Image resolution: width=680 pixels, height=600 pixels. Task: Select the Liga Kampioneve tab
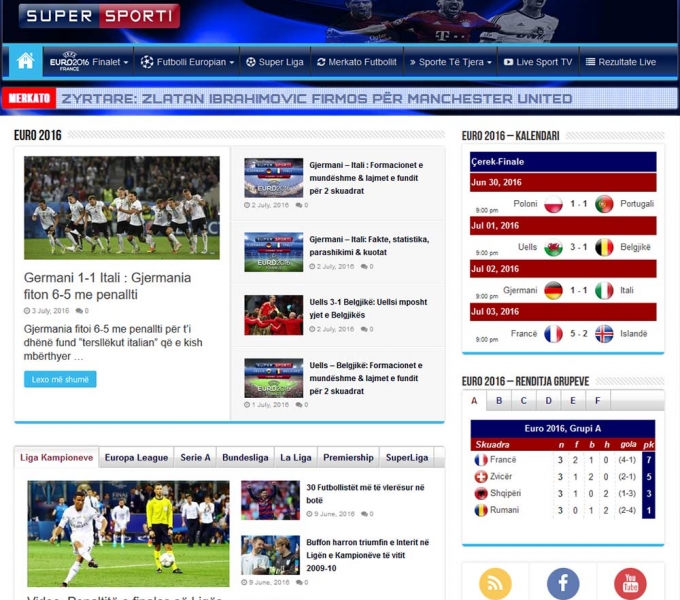(x=56, y=457)
